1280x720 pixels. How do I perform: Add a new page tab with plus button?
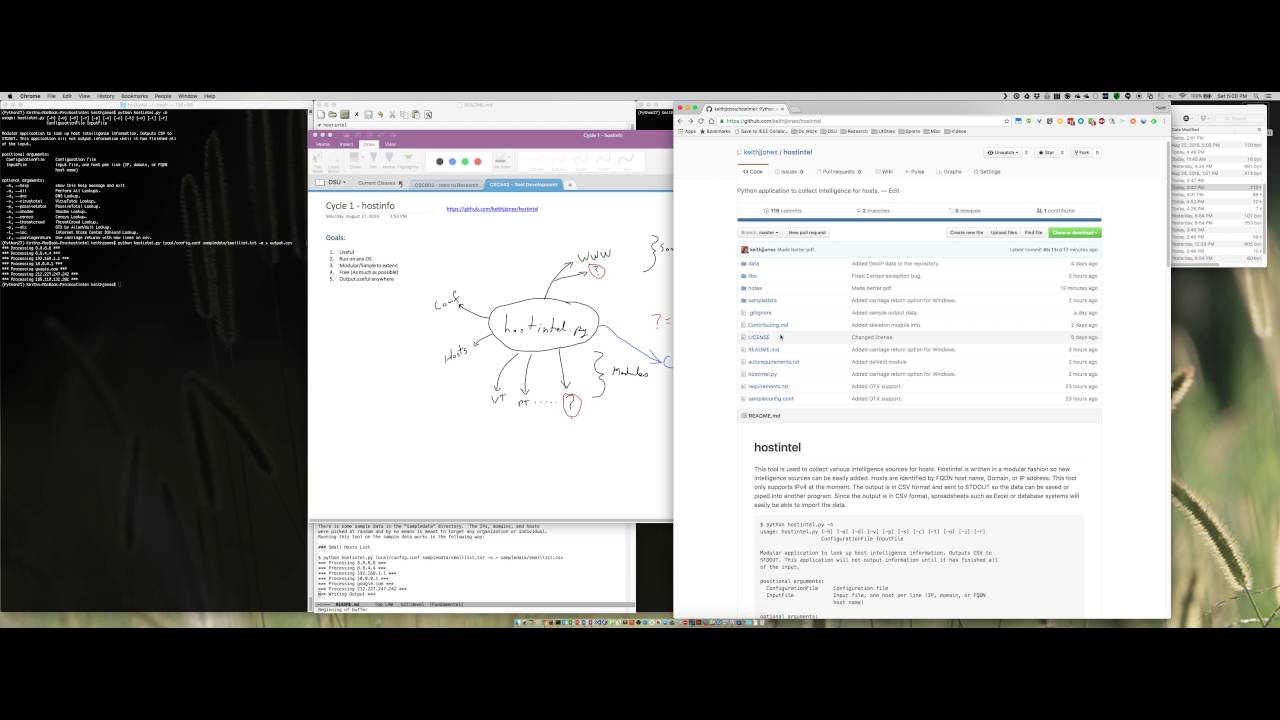pos(570,185)
